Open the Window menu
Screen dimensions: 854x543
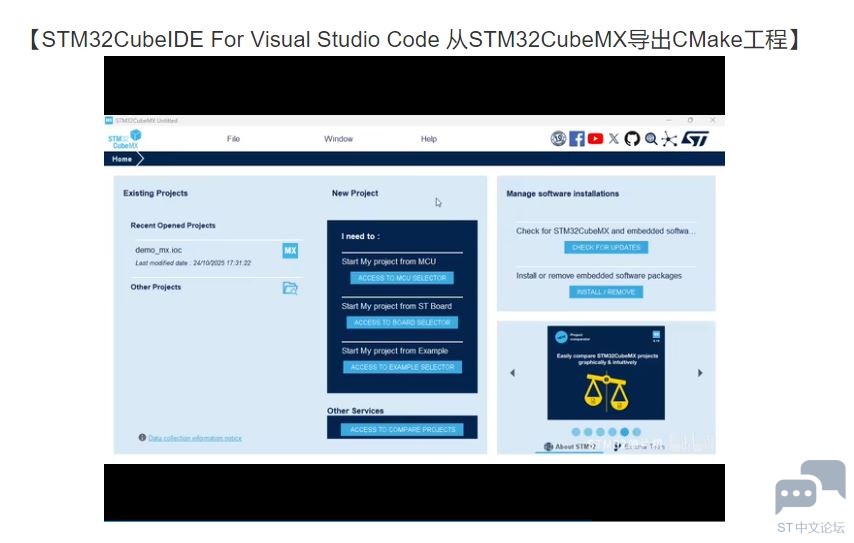[338, 139]
